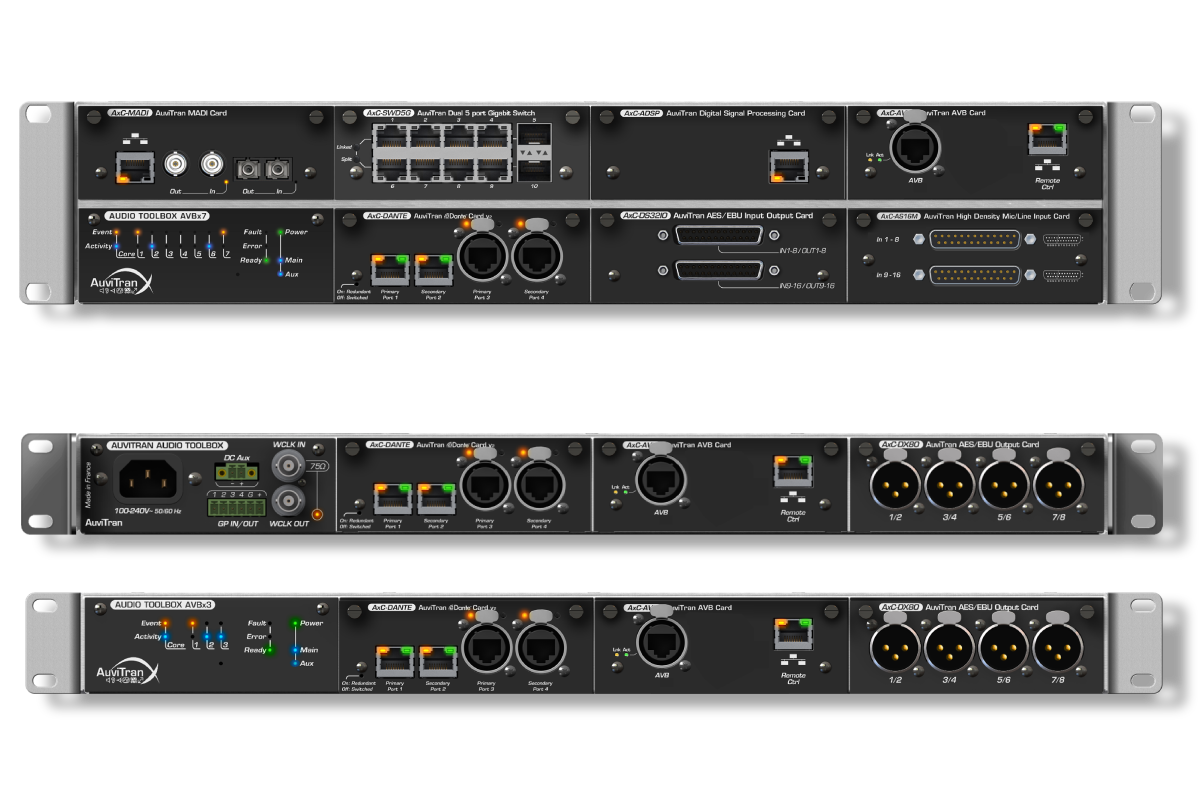The height and width of the screenshot is (800, 1200).
Task: Click XLR output 5/6 on the rear panel unit
Action: click(x=1003, y=486)
